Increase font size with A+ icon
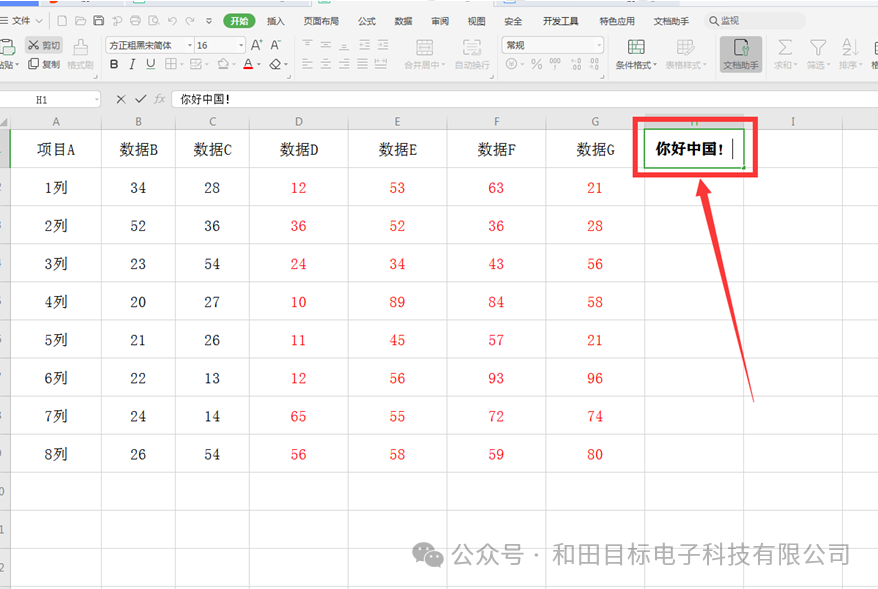Screen dimensions: 878x589 [256, 45]
